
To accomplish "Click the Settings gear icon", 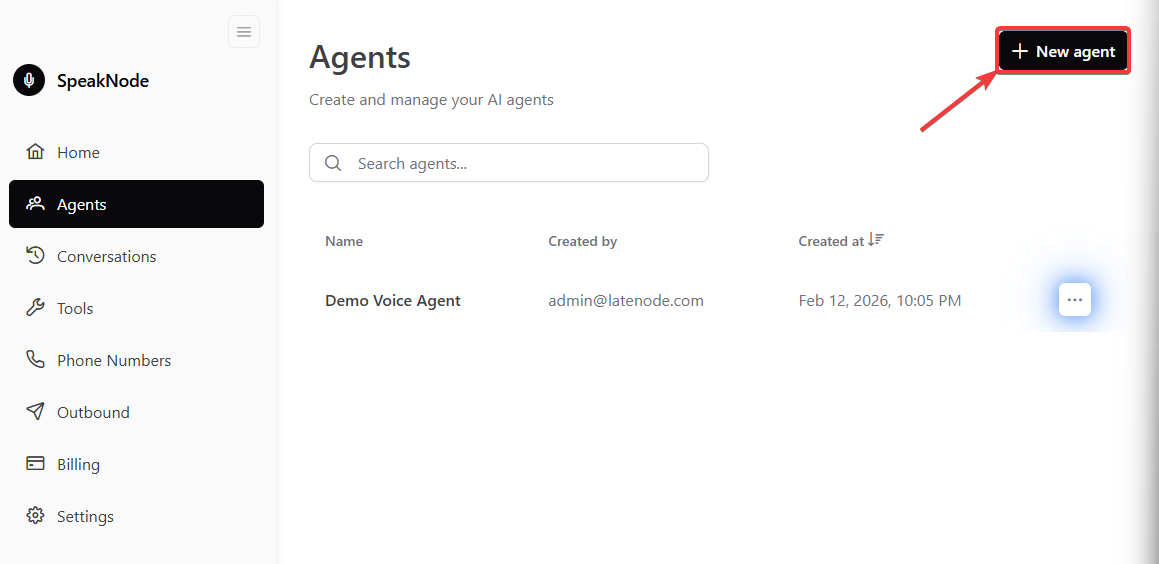I will pyautogui.click(x=35, y=516).
